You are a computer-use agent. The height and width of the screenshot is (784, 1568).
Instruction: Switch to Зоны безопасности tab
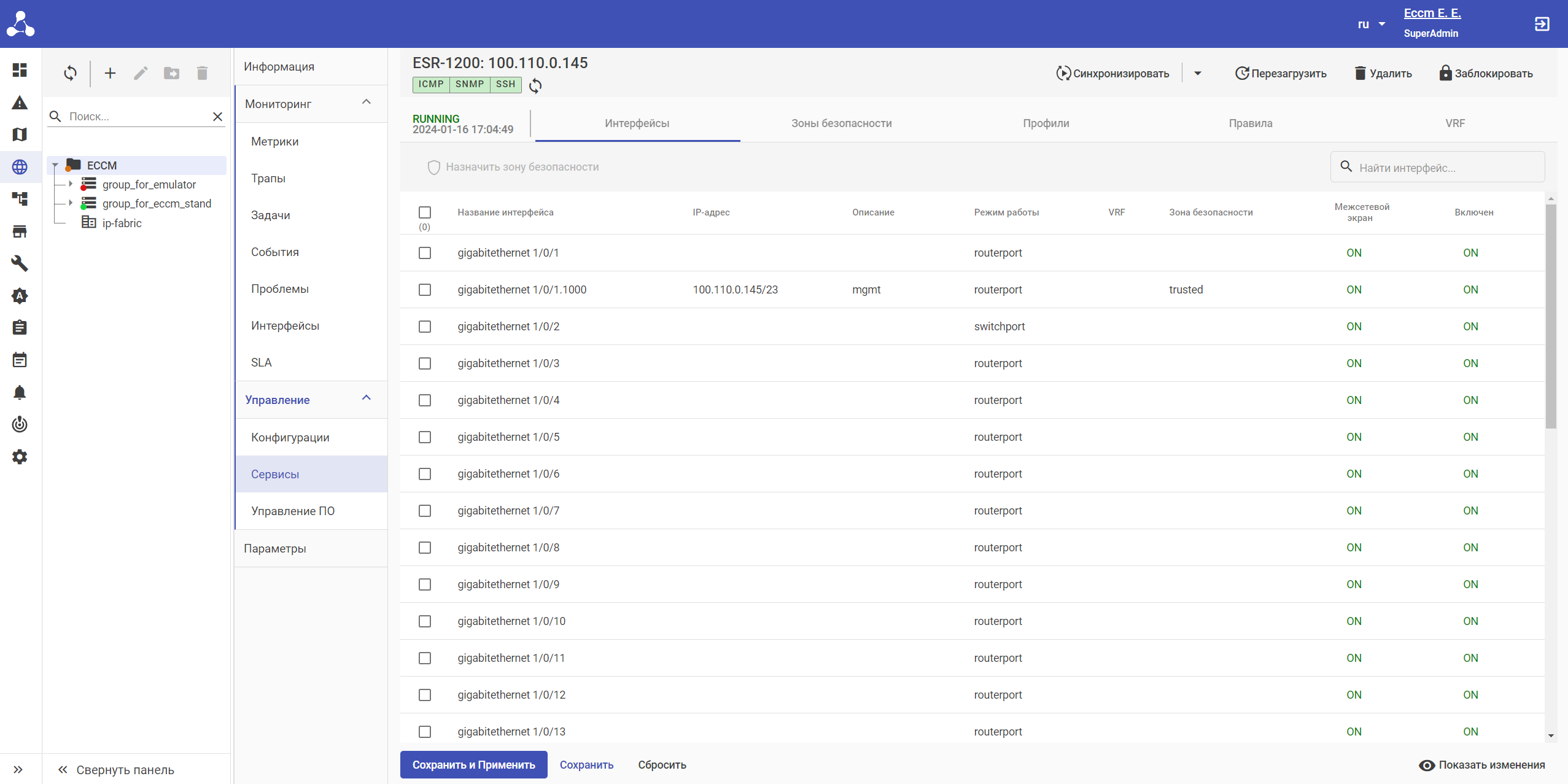coord(841,123)
